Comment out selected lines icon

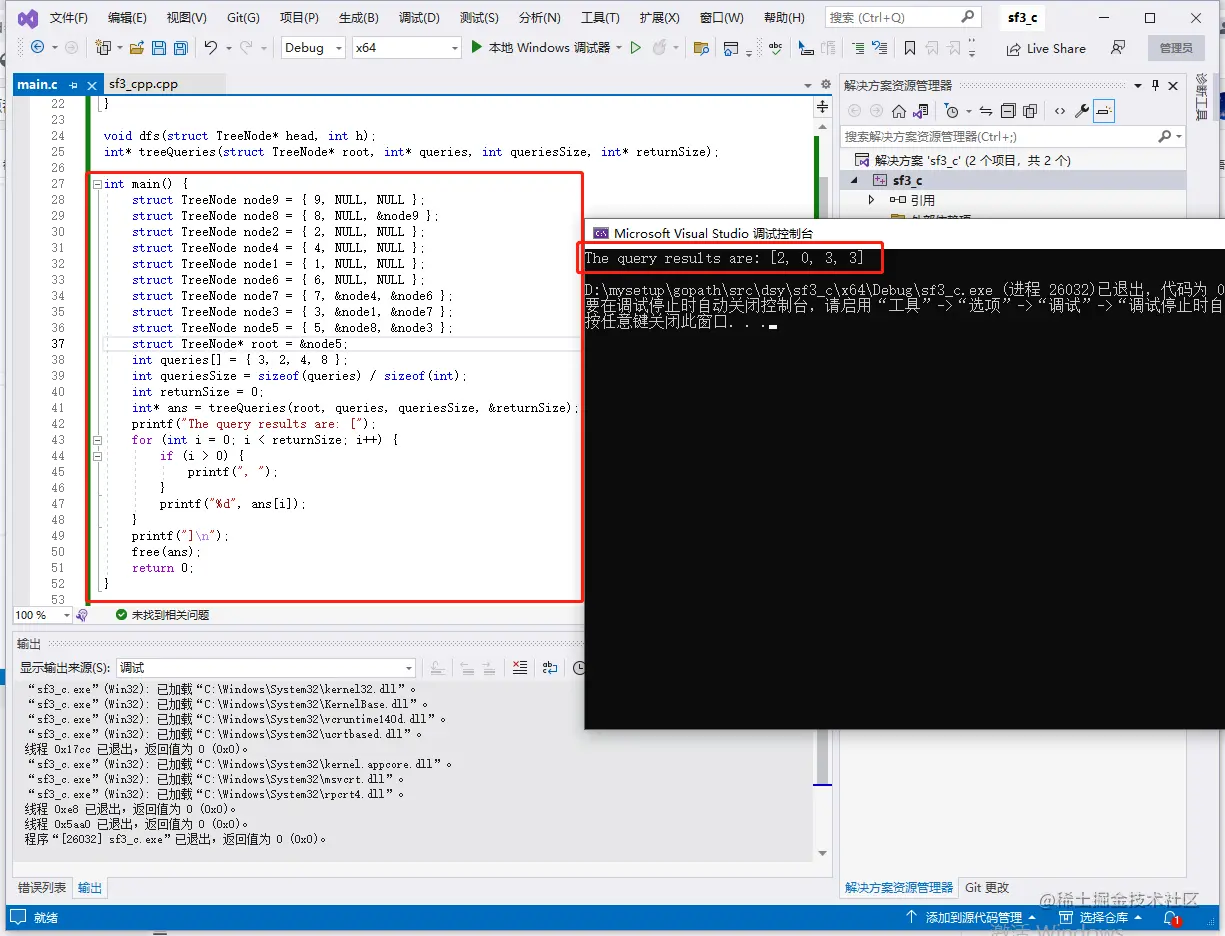(x=859, y=47)
